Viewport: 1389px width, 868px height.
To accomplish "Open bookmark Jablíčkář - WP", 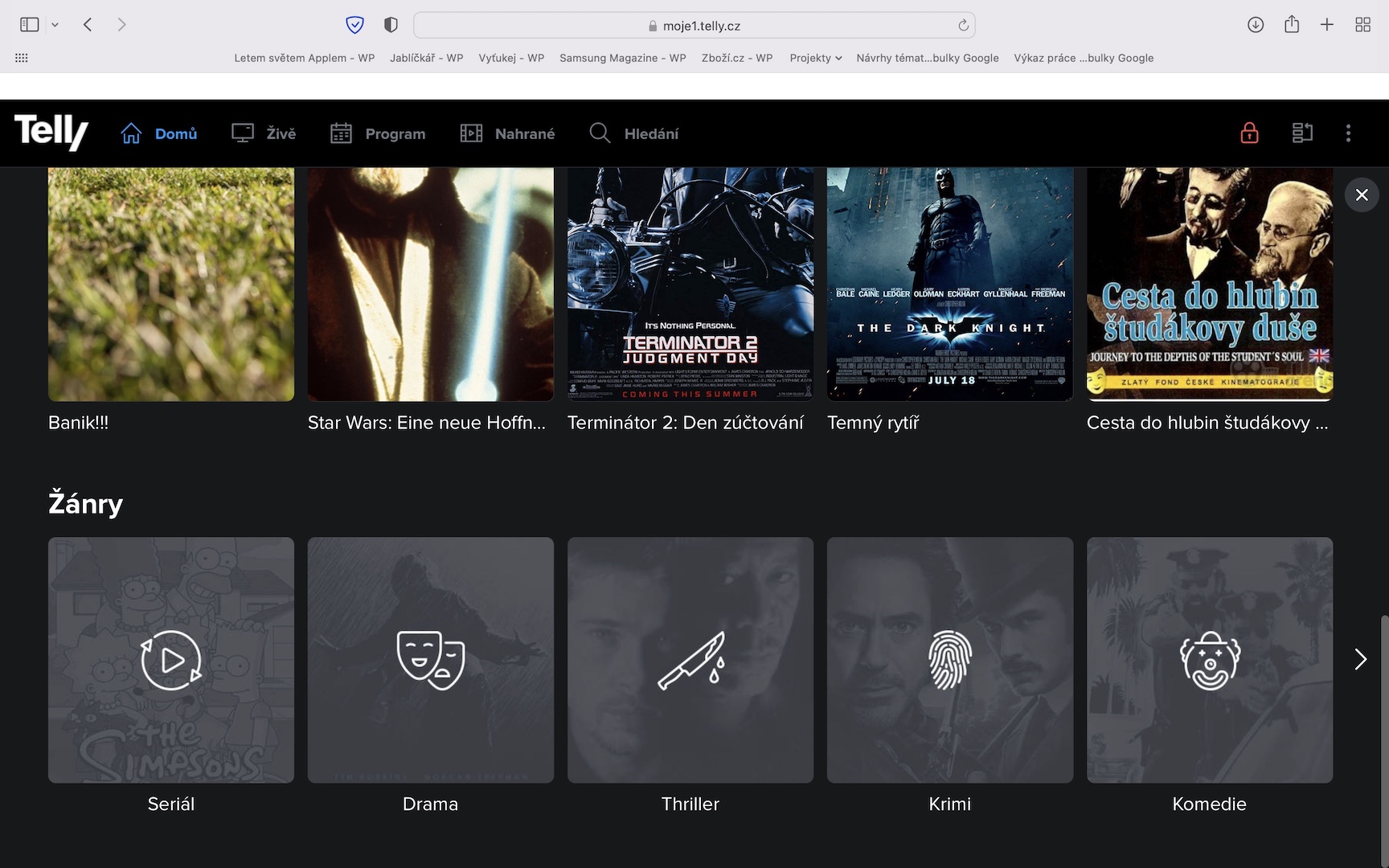I will (x=427, y=58).
